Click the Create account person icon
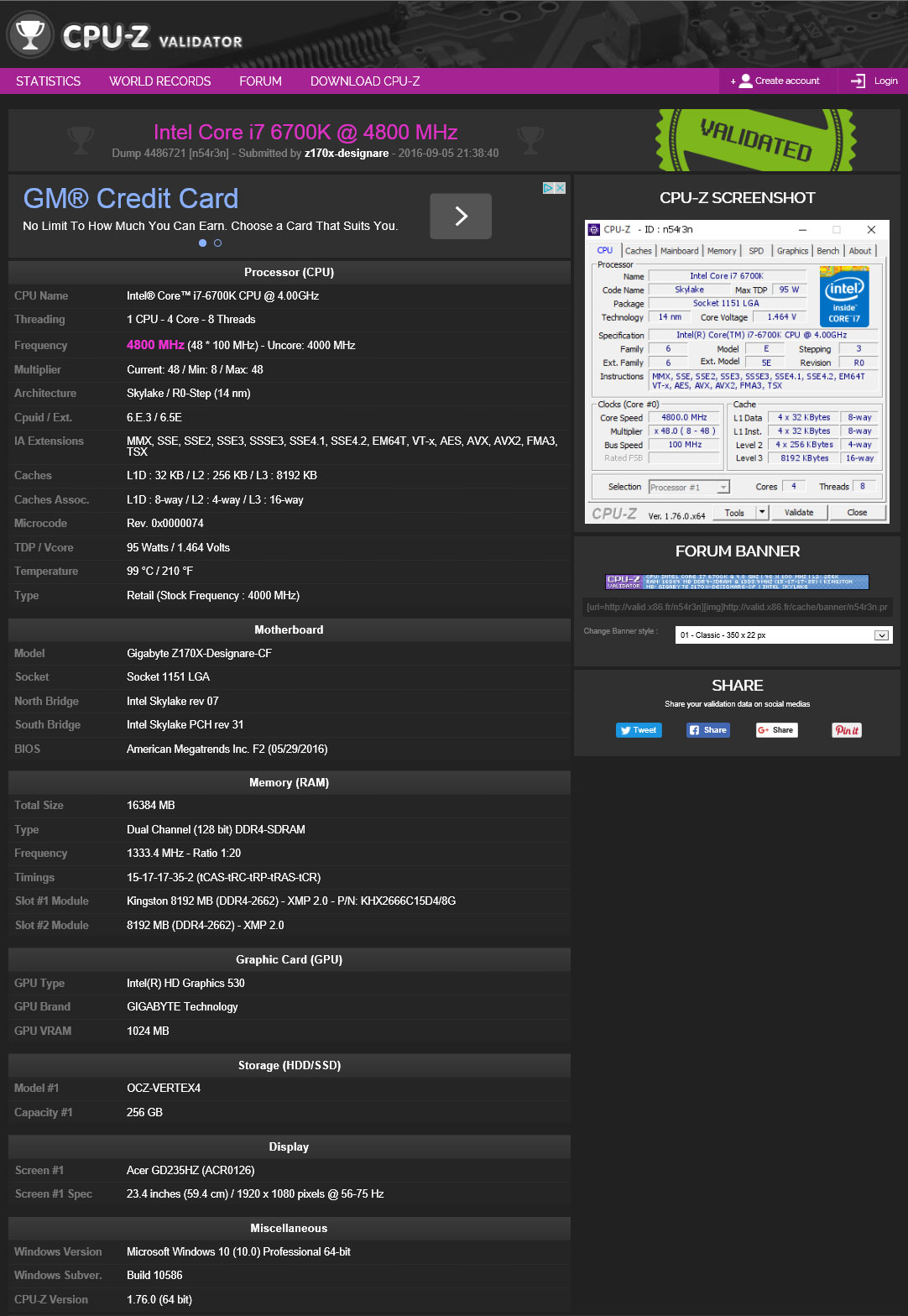This screenshot has width=908, height=1316. click(x=745, y=81)
